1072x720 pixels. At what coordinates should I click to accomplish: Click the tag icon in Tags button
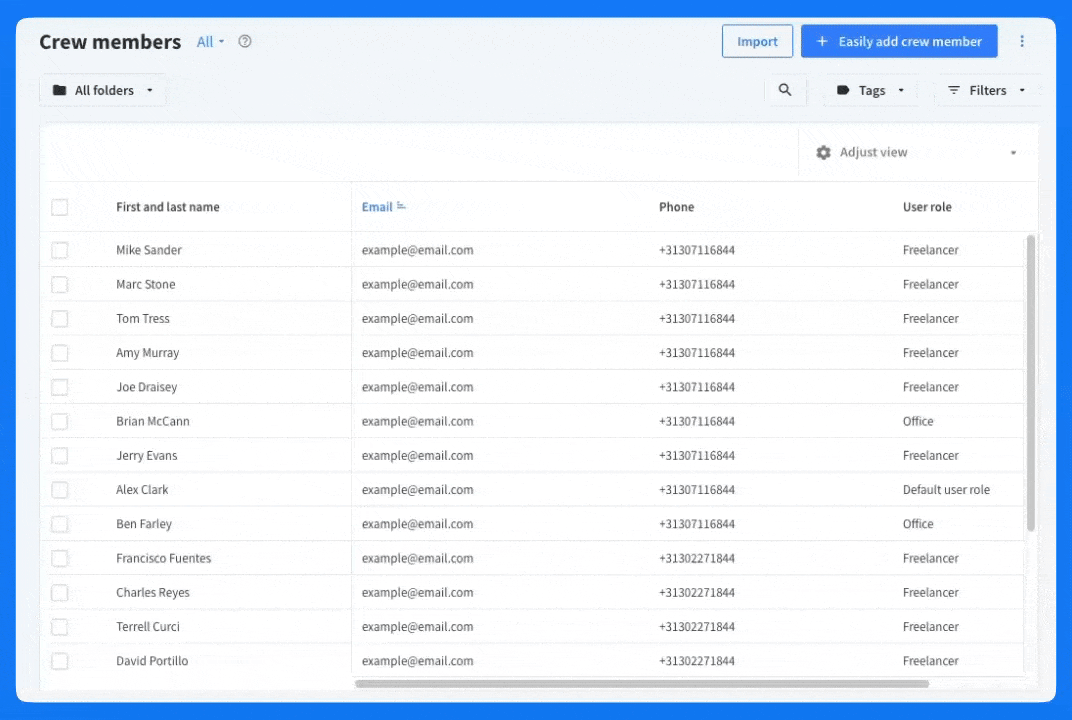(x=843, y=90)
